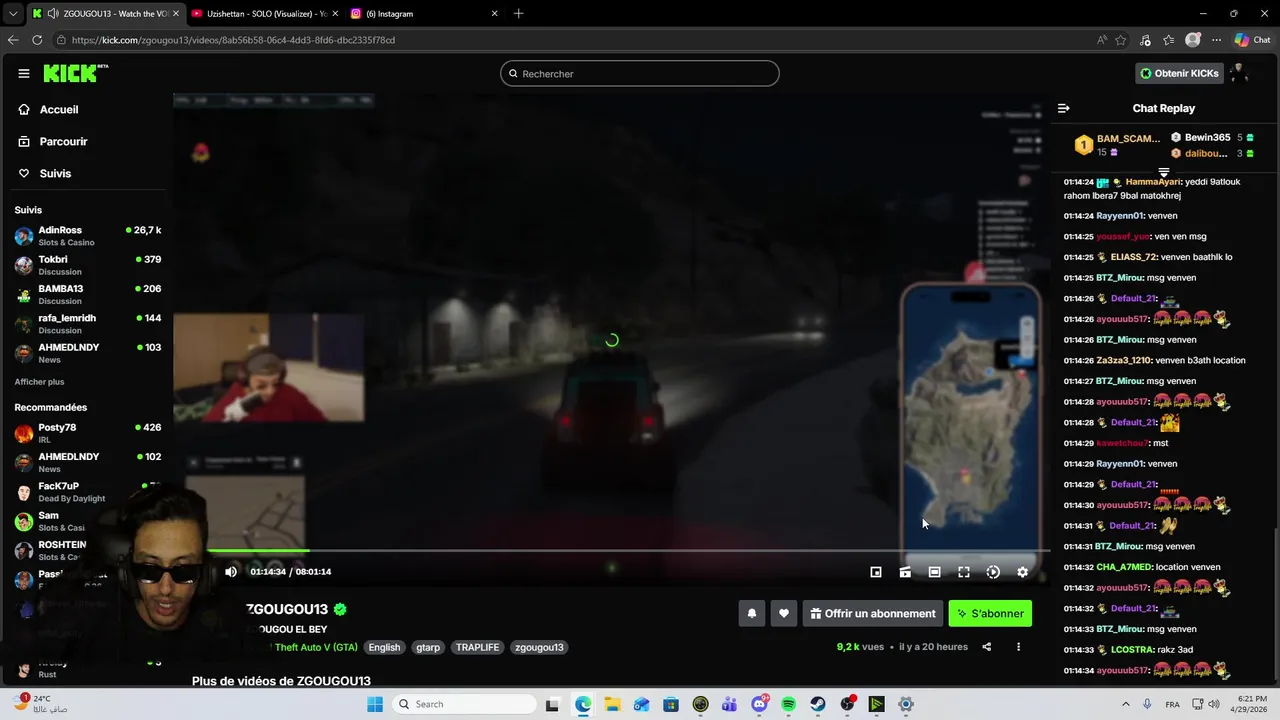Toggle picture-in-picture mode
Screen dimensions: 1280x720
click(x=876, y=572)
